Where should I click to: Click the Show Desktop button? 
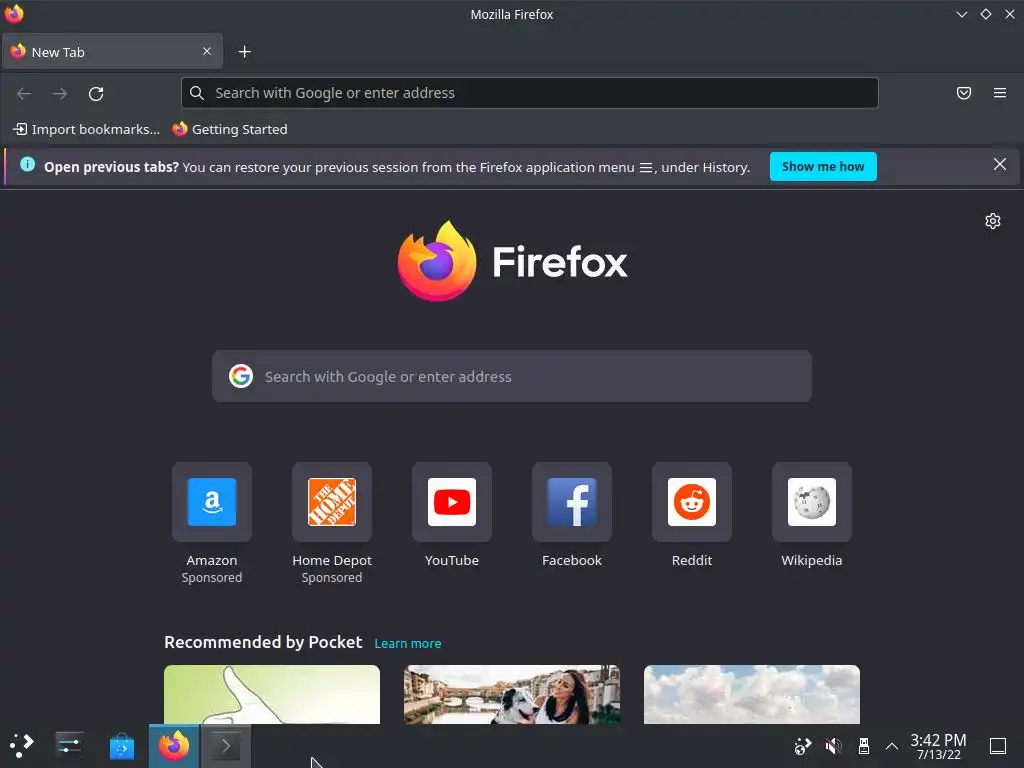[x=998, y=746]
